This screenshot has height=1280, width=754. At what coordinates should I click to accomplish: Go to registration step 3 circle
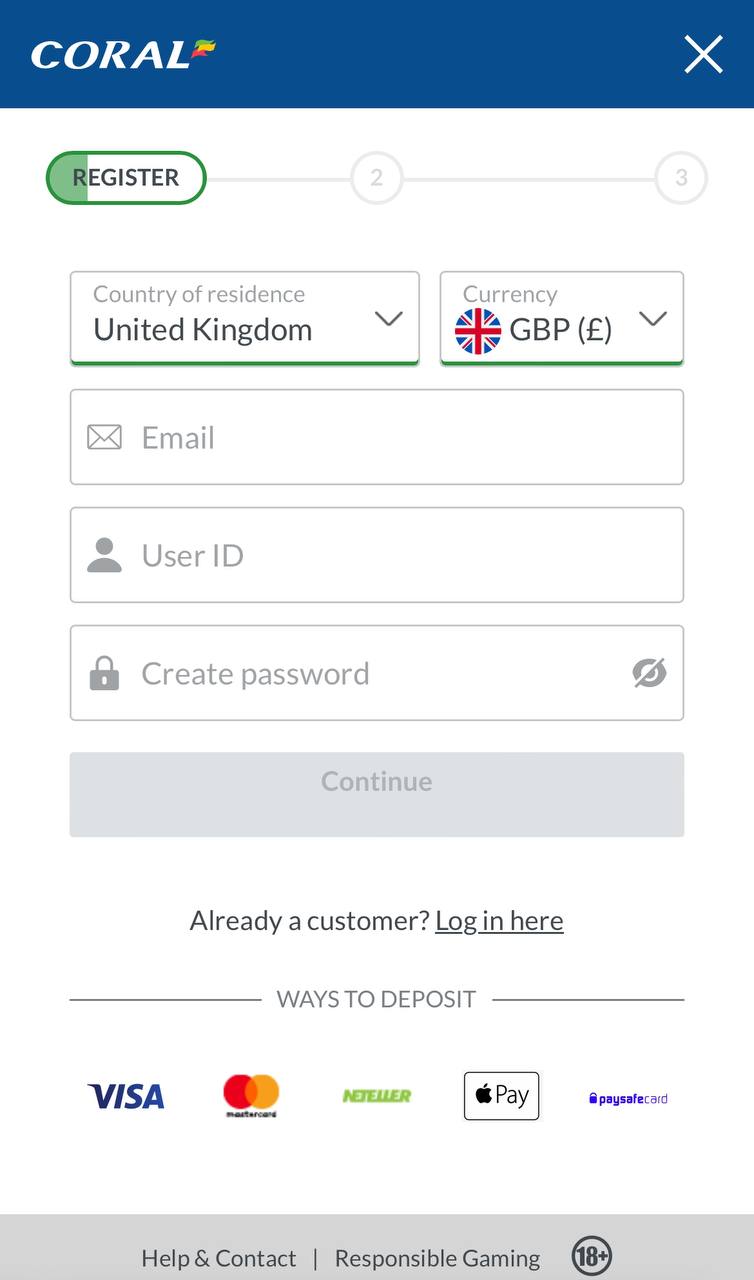[681, 178]
